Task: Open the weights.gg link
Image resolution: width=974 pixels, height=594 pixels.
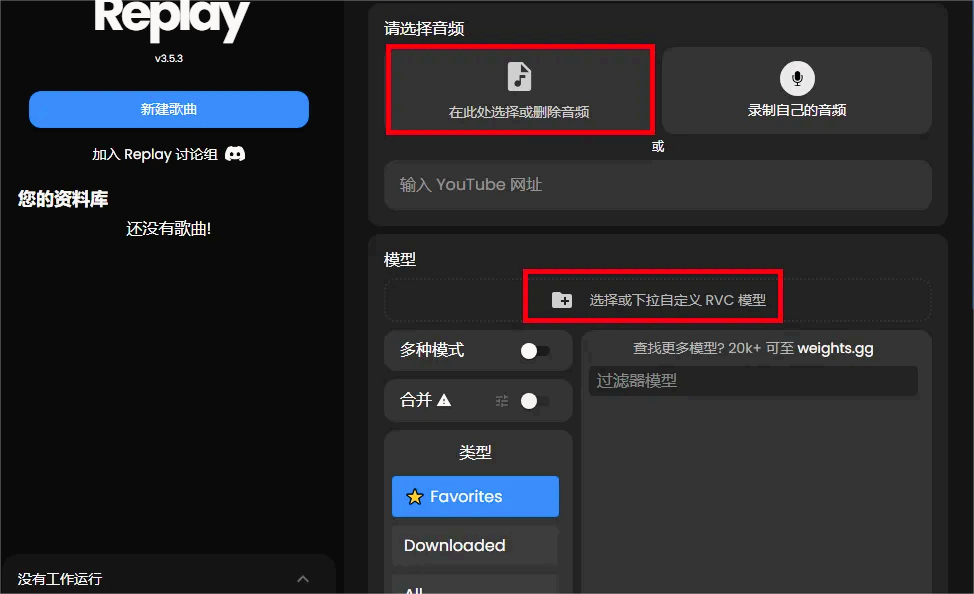Action: (835, 349)
